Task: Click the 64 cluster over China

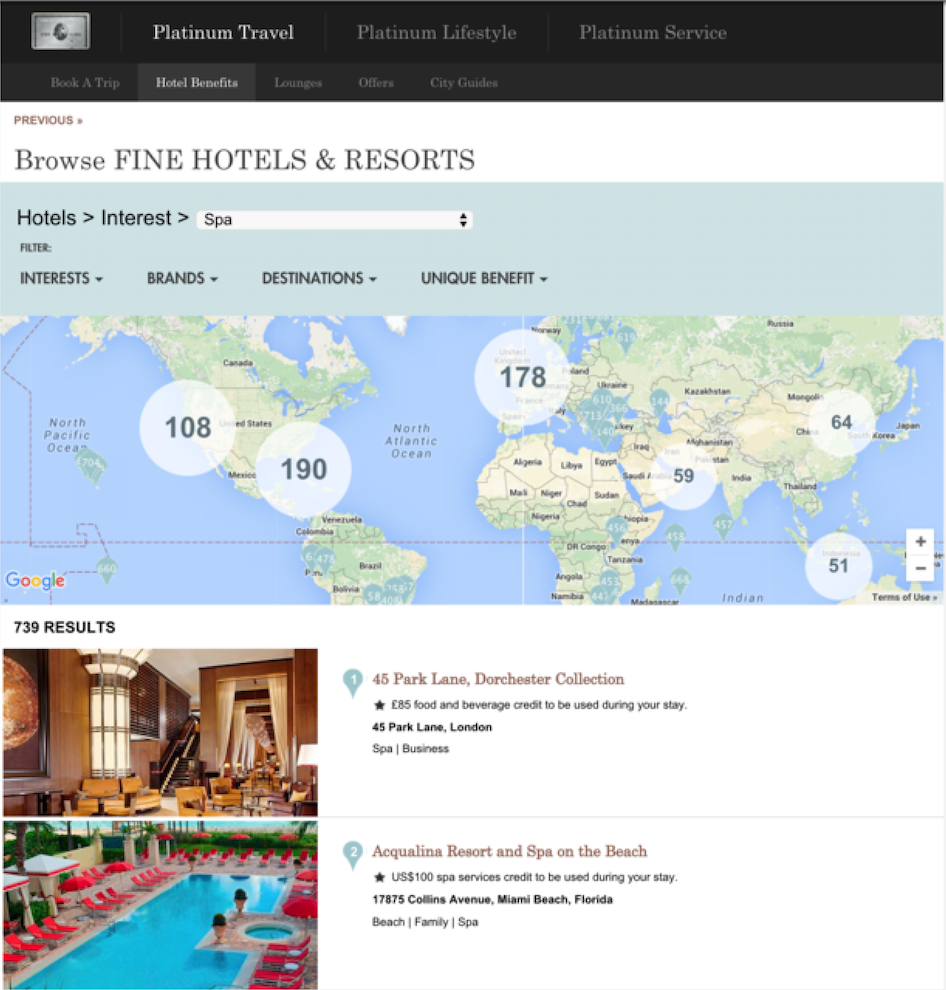Action: 841,422
